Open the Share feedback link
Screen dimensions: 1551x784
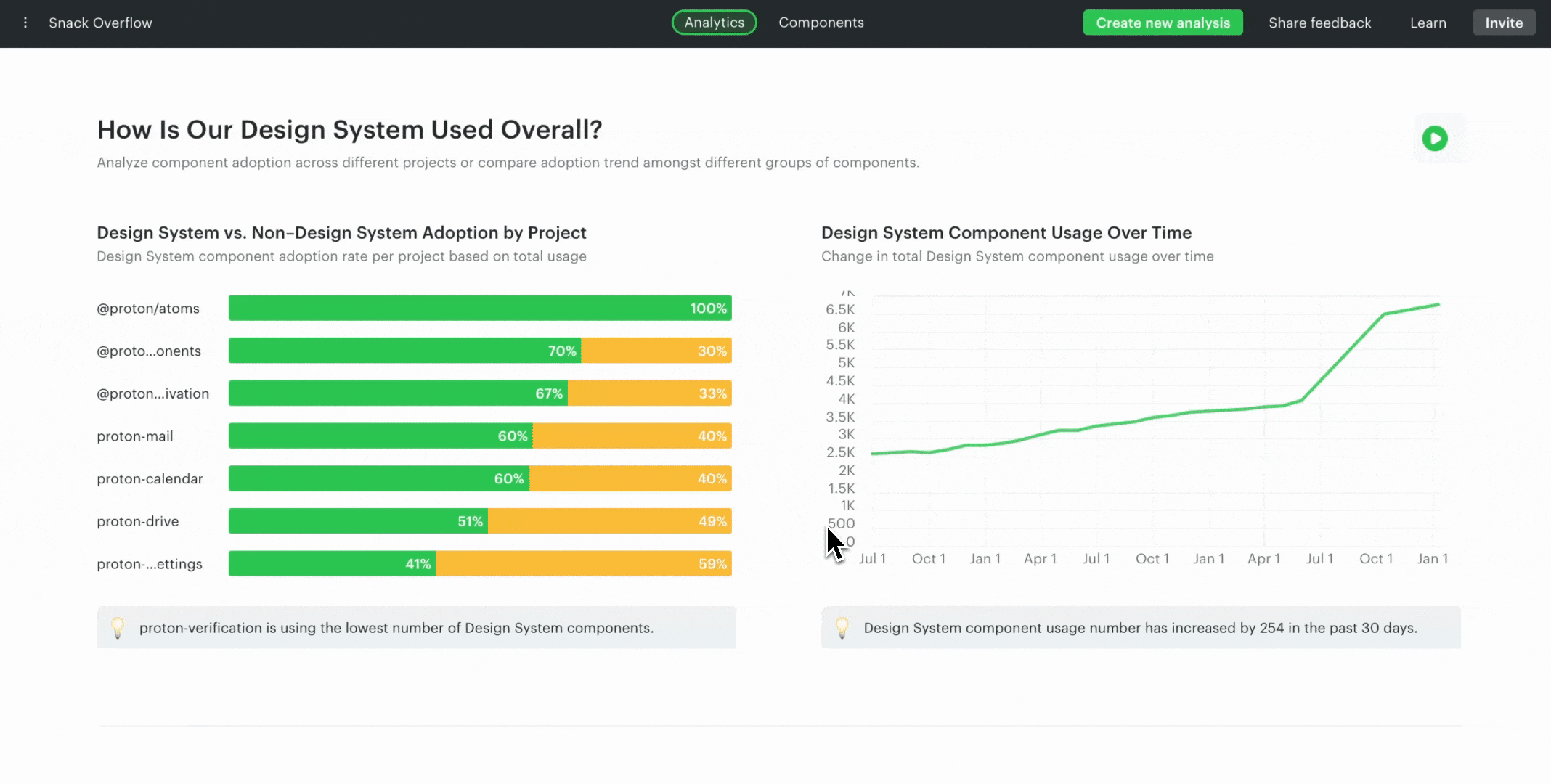(x=1319, y=23)
